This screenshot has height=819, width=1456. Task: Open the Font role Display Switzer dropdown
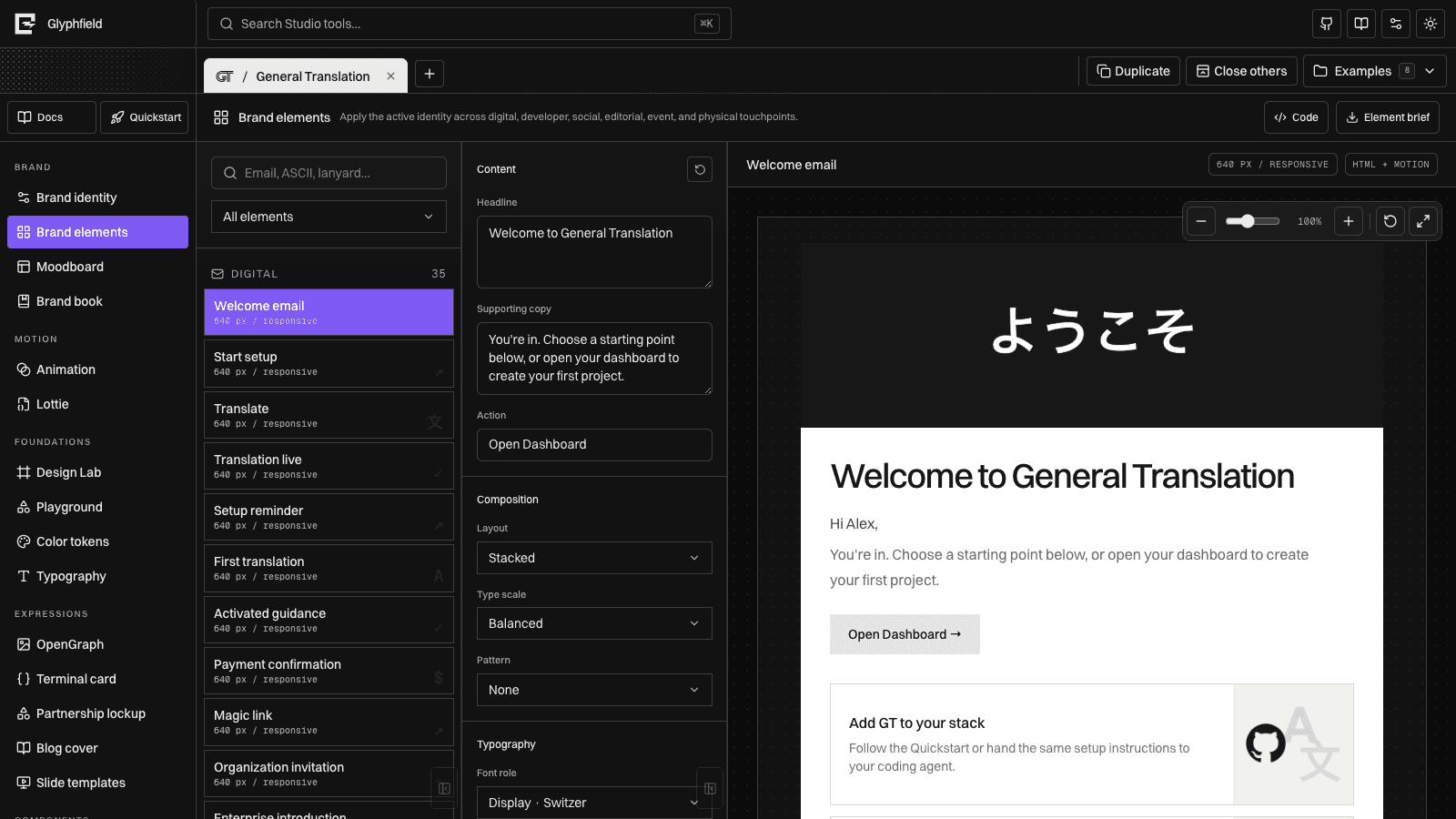[x=594, y=803]
